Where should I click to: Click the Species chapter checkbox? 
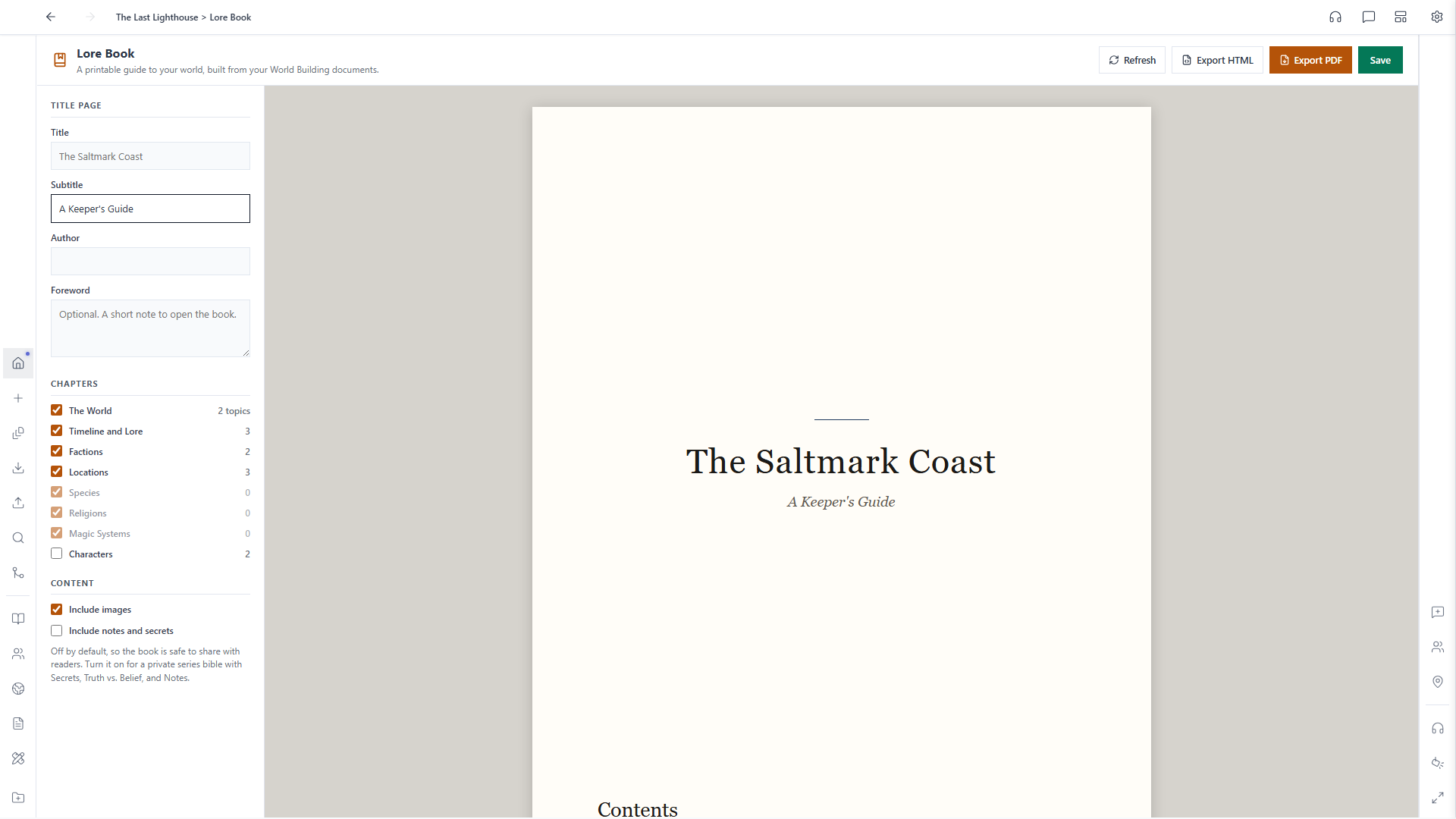coord(57,492)
